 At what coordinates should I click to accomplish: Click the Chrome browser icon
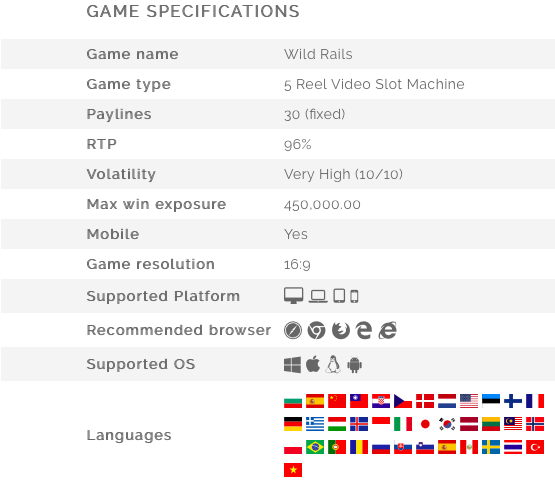coord(316,330)
